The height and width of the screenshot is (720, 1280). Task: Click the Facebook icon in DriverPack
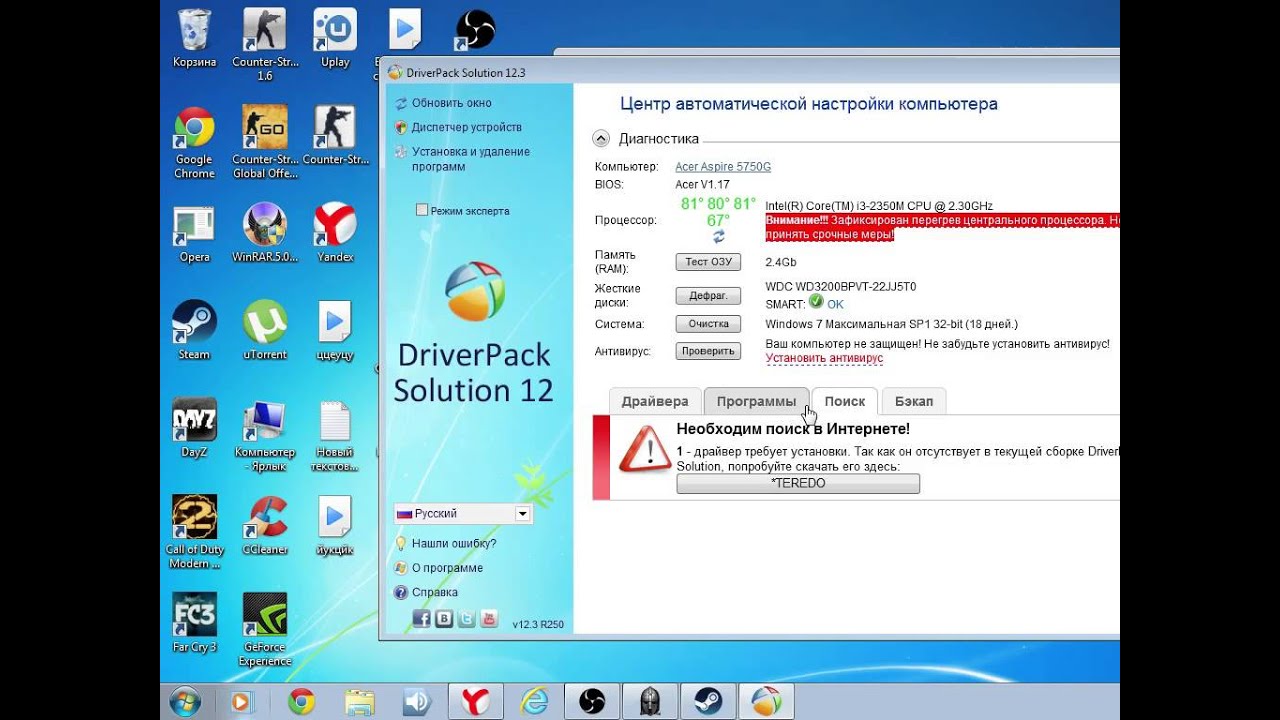pos(421,619)
